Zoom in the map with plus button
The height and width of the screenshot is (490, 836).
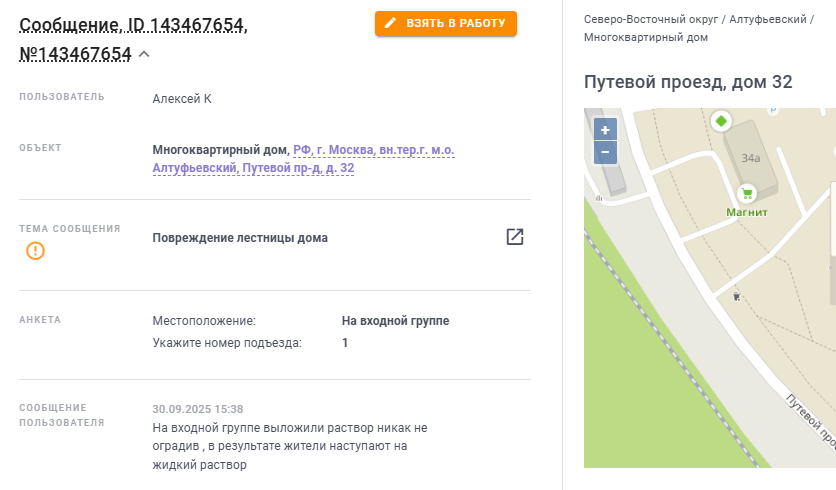pyautogui.click(x=605, y=130)
